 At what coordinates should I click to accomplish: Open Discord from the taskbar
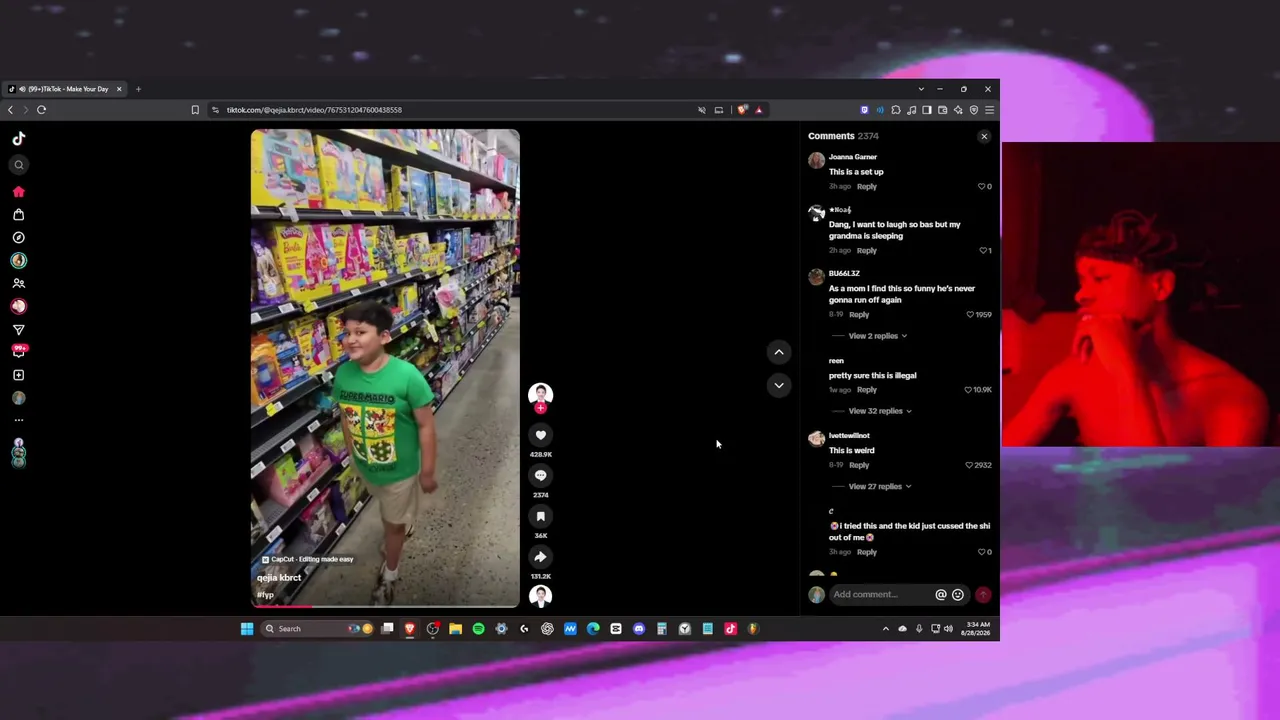(639, 629)
